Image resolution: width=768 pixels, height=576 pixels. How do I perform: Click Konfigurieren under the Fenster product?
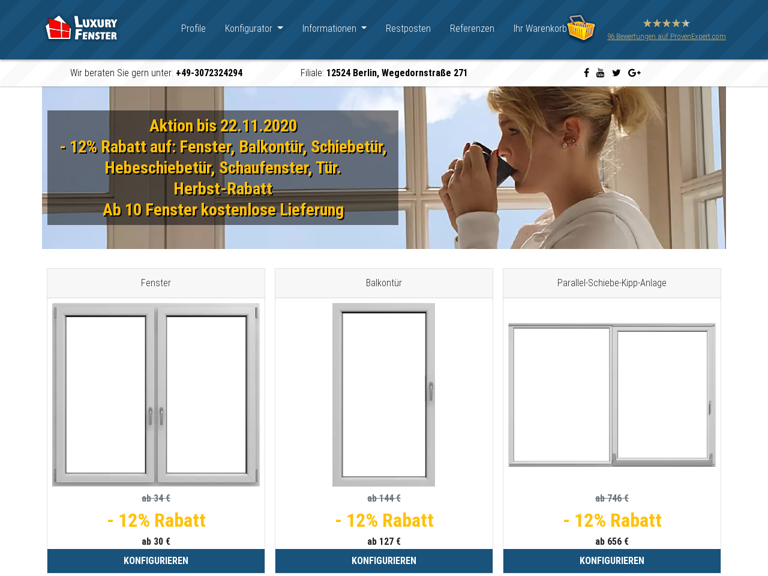156,561
